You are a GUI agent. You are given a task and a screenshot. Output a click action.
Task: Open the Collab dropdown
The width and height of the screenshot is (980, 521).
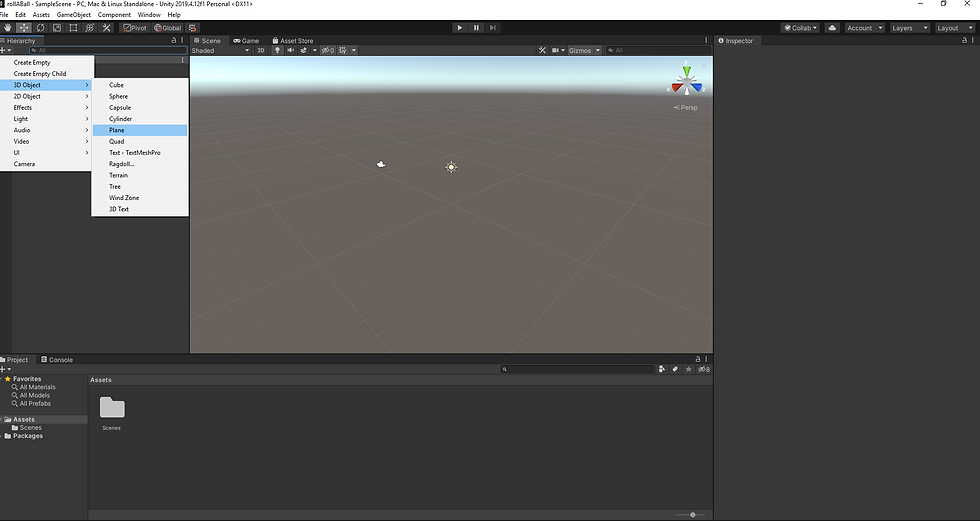pyautogui.click(x=800, y=27)
